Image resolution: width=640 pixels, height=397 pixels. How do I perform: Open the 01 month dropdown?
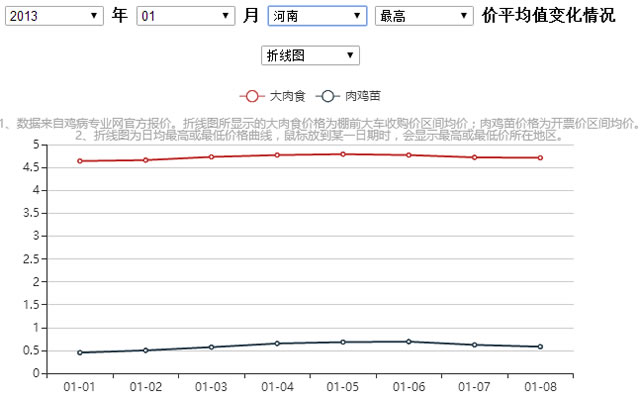click(186, 16)
